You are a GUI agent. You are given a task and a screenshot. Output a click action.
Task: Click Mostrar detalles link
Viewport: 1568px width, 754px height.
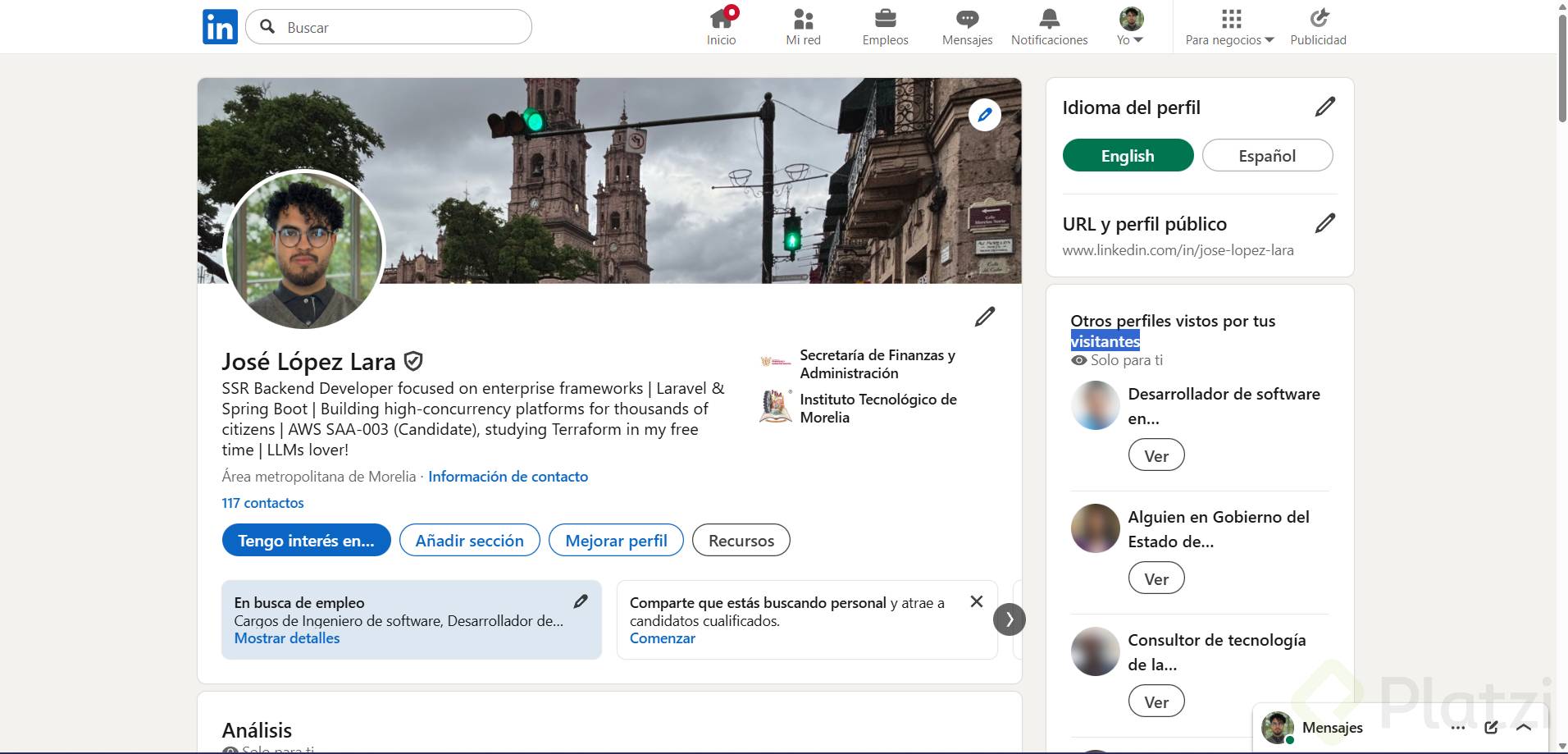point(287,637)
